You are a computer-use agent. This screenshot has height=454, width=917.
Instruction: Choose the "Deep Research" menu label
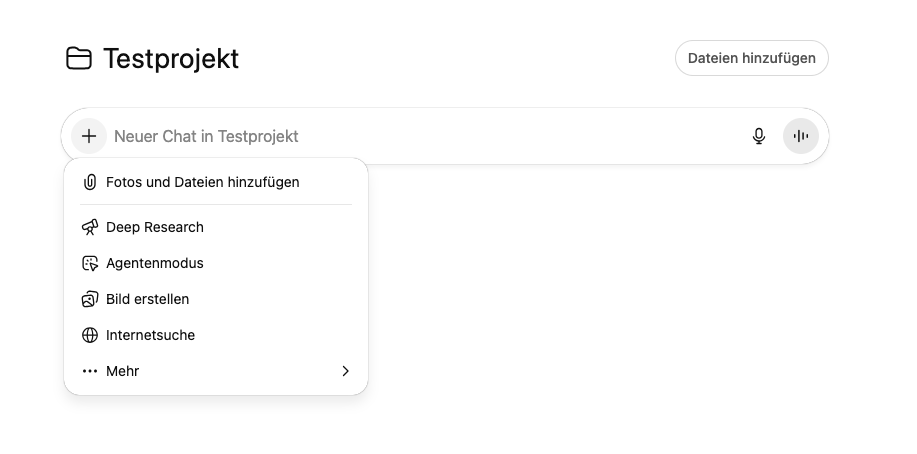tap(155, 227)
